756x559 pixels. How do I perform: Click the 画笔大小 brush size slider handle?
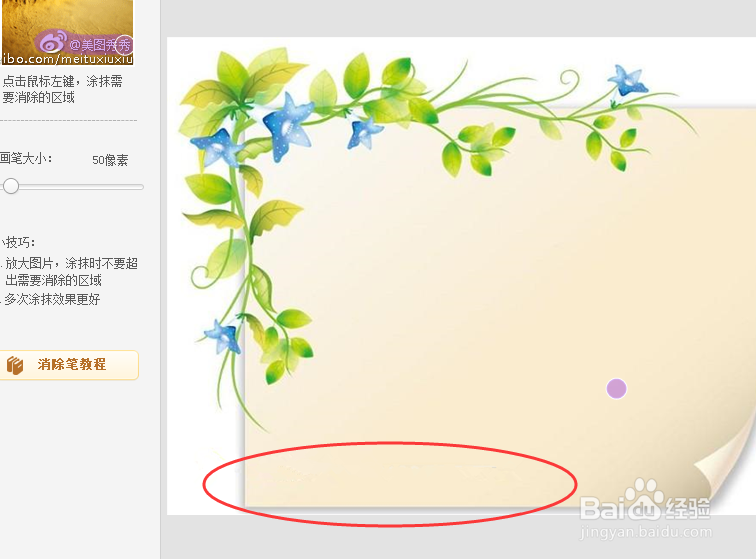click(11, 186)
